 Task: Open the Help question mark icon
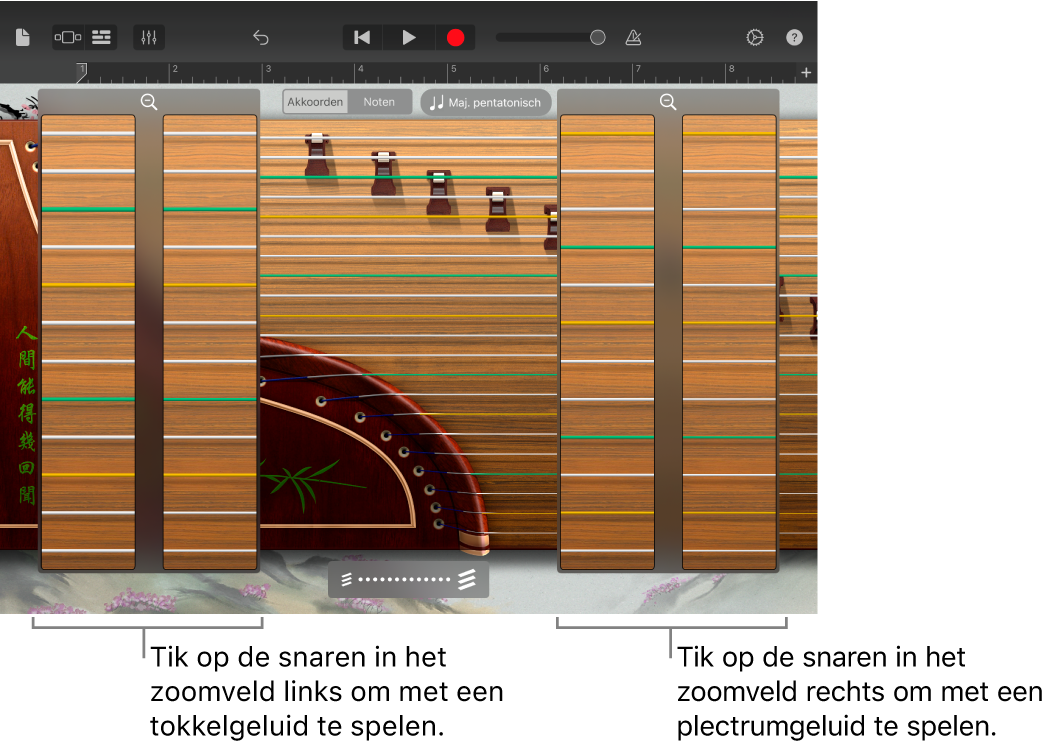coord(794,37)
